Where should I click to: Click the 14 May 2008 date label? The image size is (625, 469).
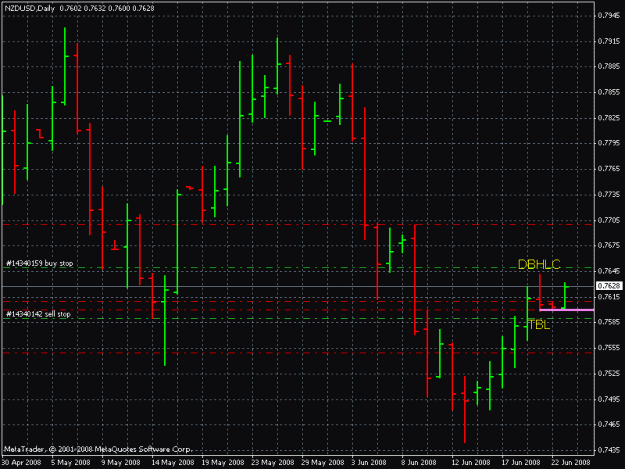173,462
